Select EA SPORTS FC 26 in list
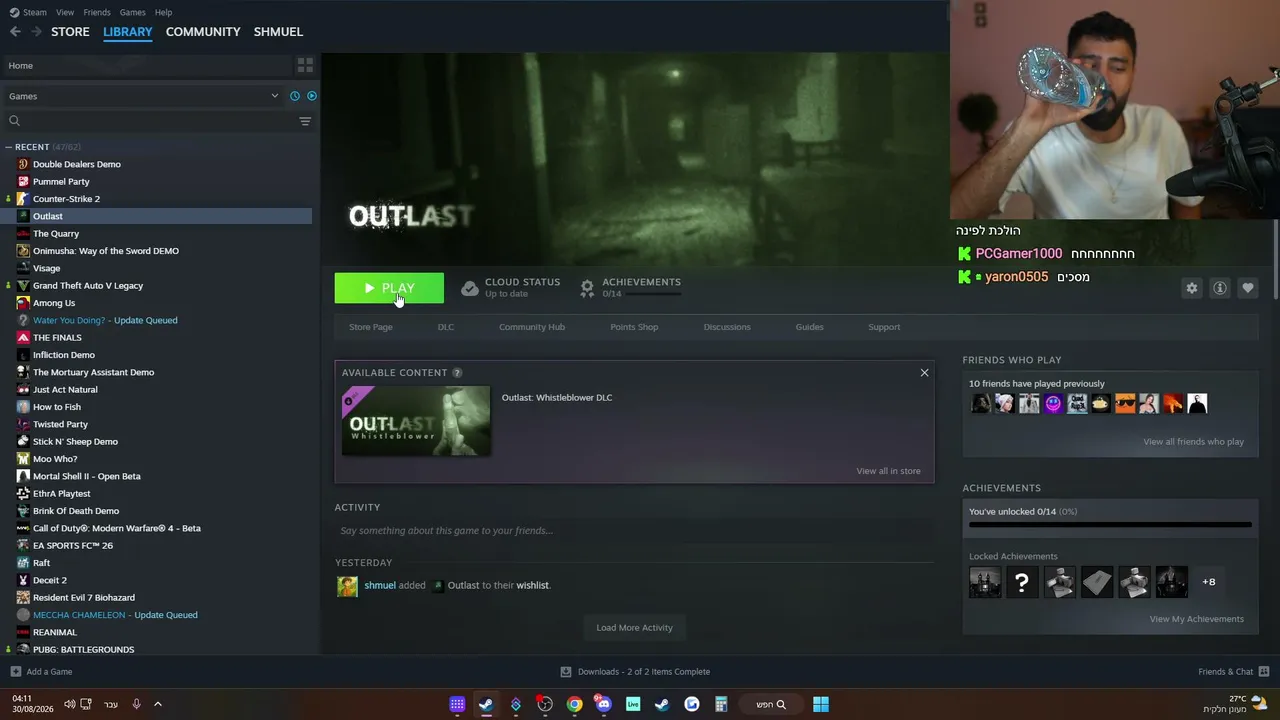Screen dimensions: 1280x720 click(x=73, y=546)
